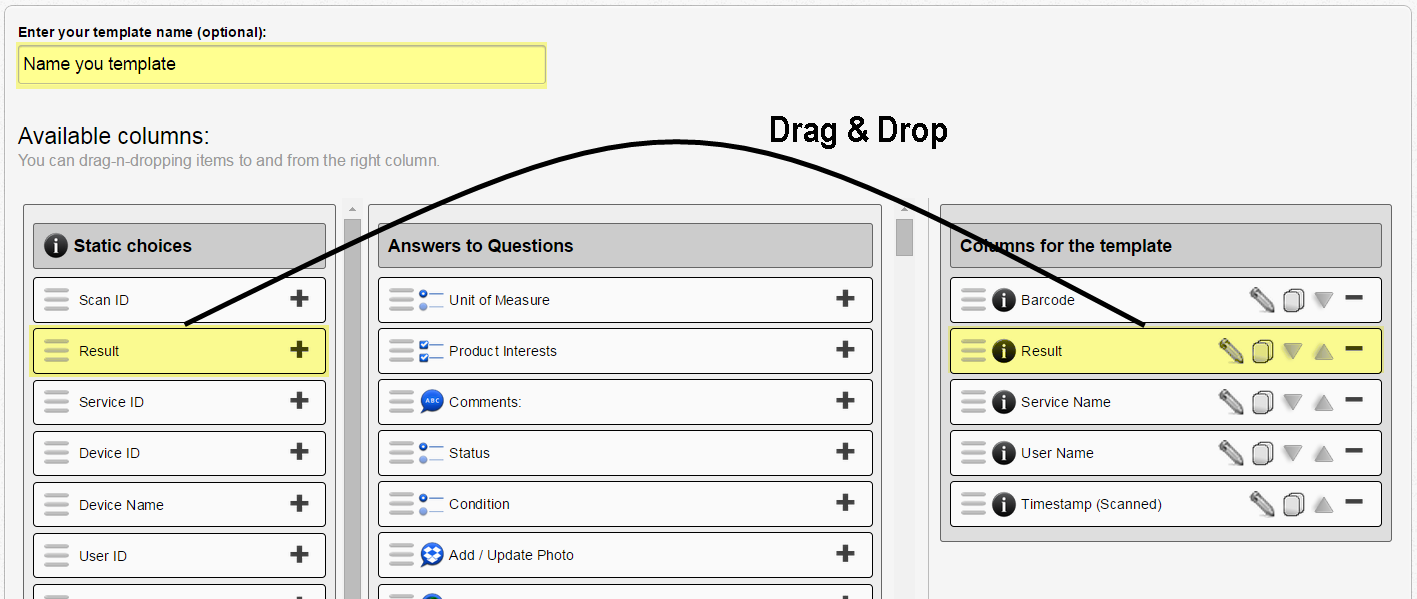Click the template name input field
This screenshot has width=1417, height=599.
tap(282, 64)
